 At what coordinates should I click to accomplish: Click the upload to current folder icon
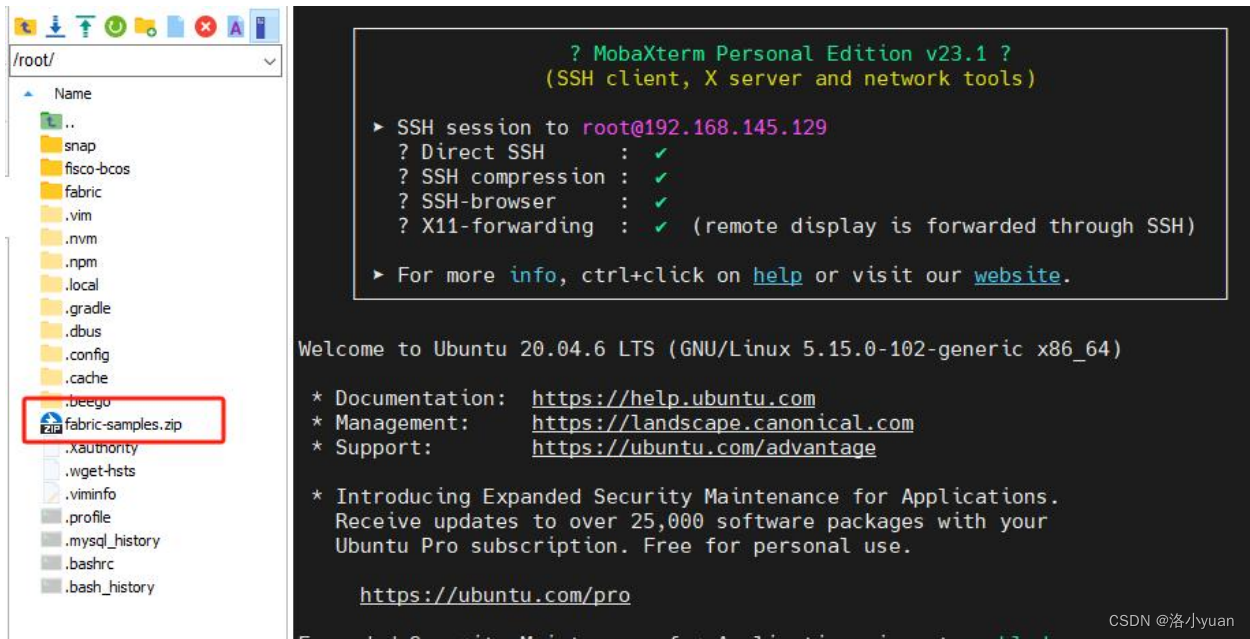[x=85, y=27]
